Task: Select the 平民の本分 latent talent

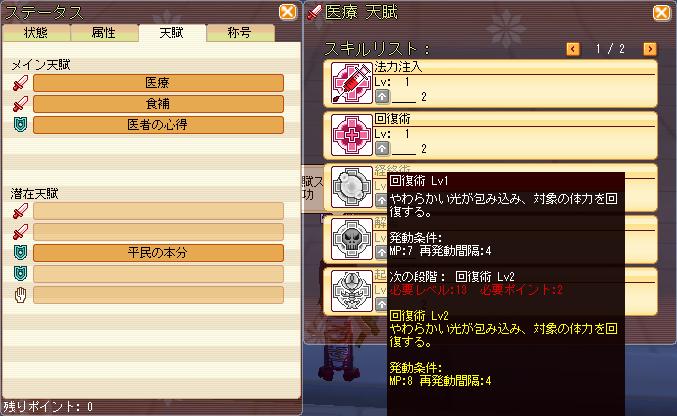Action: click(x=158, y=253)
